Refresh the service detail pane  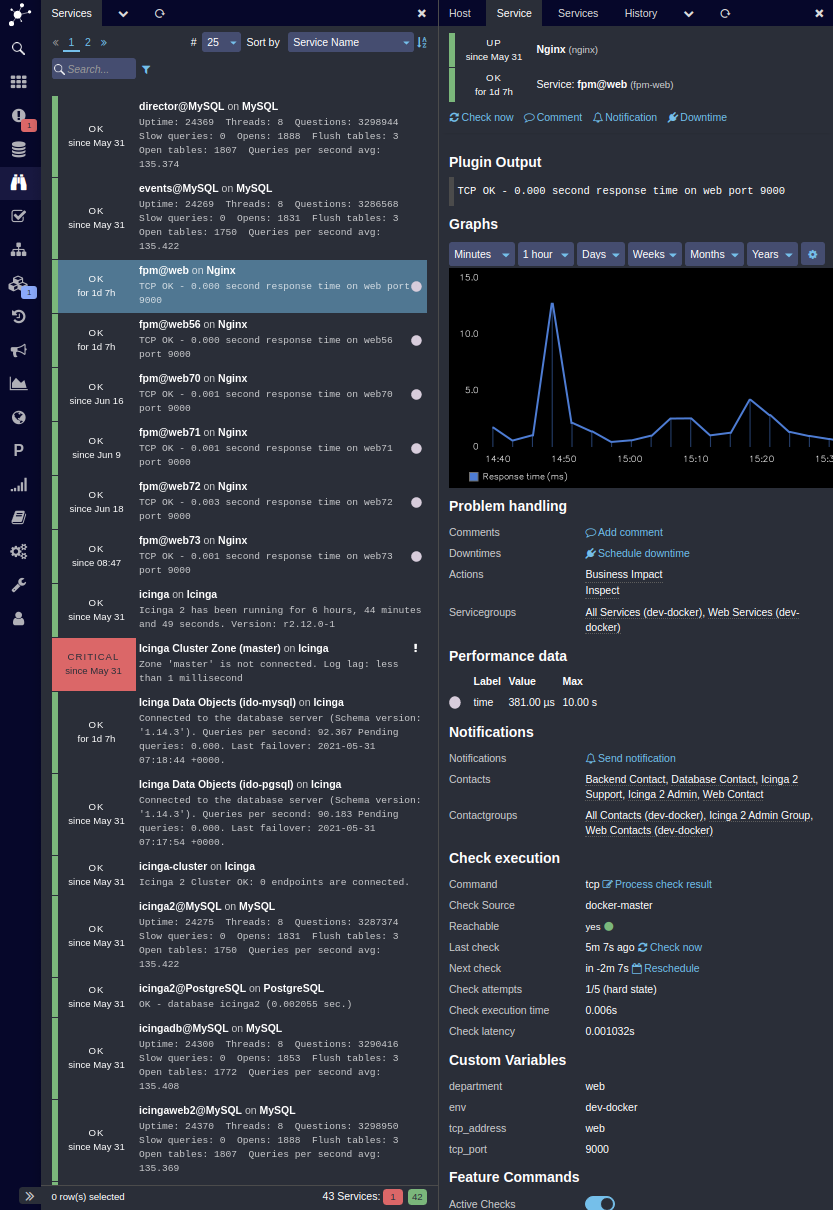[725, 13]
